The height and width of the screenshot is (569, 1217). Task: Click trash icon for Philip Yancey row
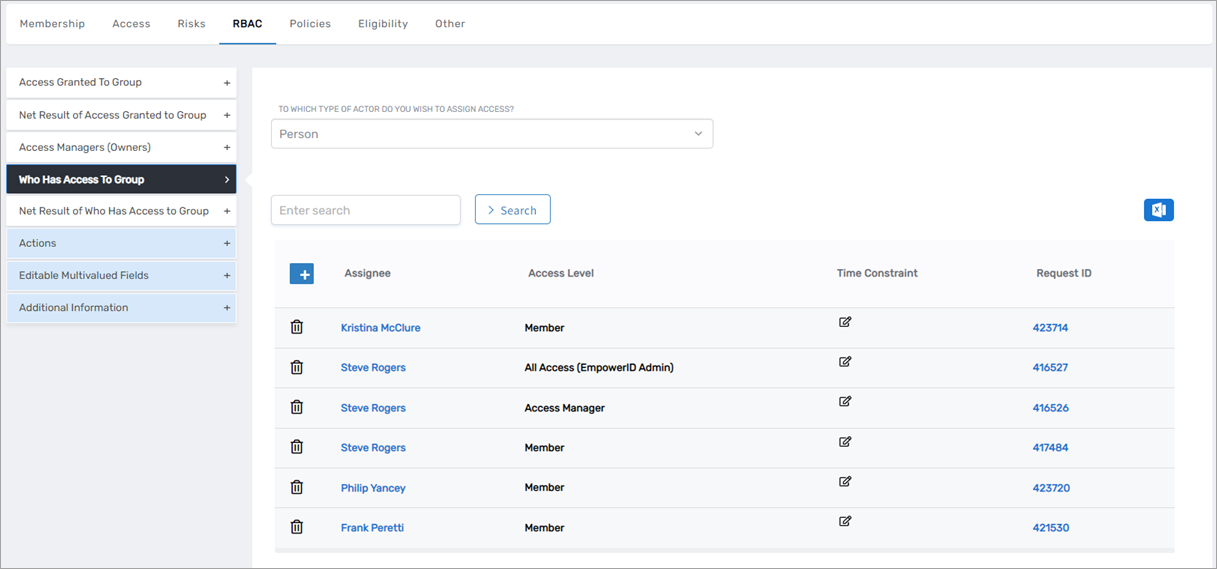coord(297,488)
